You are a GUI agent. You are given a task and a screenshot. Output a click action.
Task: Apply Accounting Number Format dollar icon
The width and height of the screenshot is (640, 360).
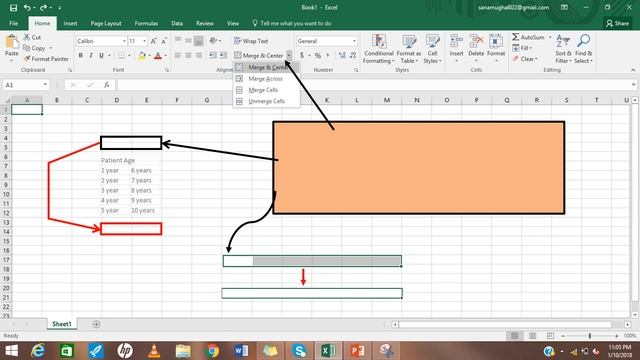302,56
